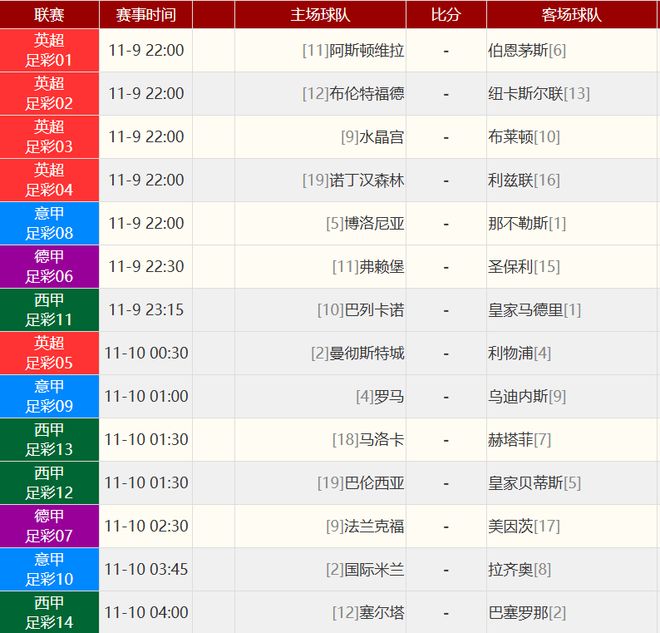660x633 pixels.
Task: Click away team 利物浦
Action: 510,353
